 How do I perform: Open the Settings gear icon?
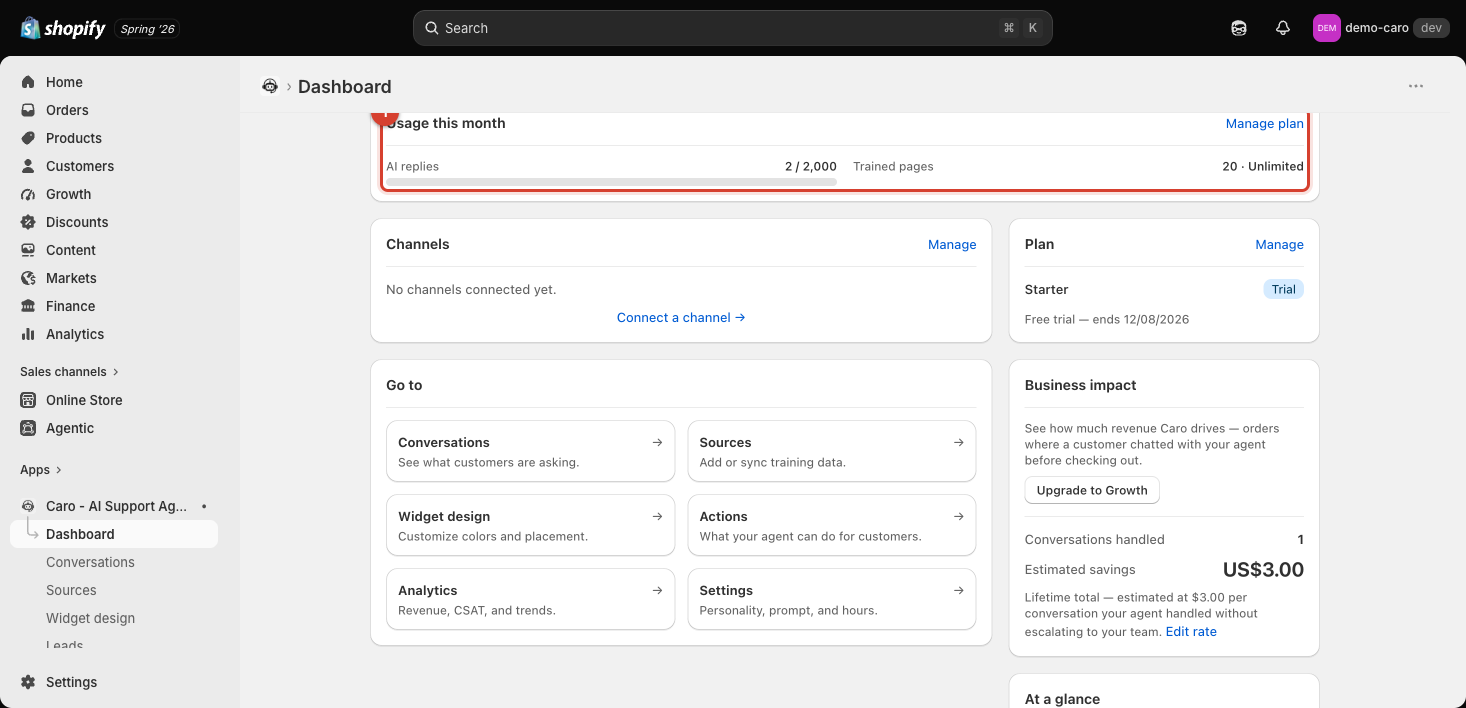28,682
